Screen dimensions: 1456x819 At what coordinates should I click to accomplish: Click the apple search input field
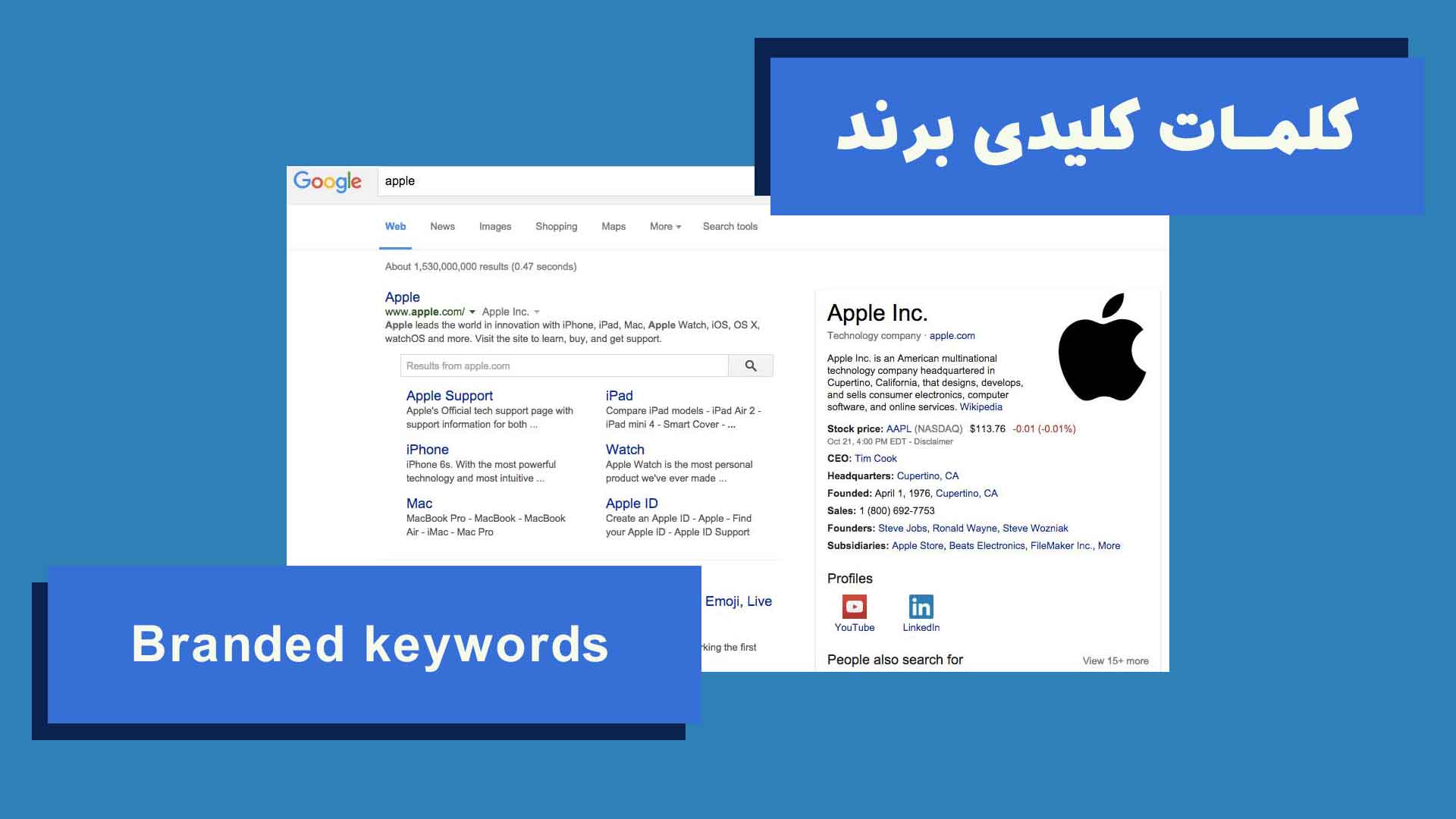pyautogui.click(x=570, y=182)
